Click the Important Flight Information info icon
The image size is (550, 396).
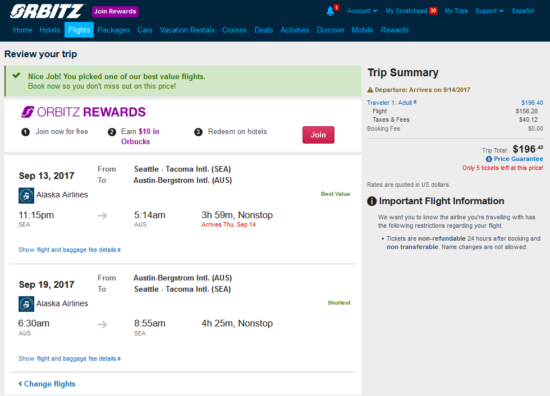pyautogui.click(x=371, y=201)
